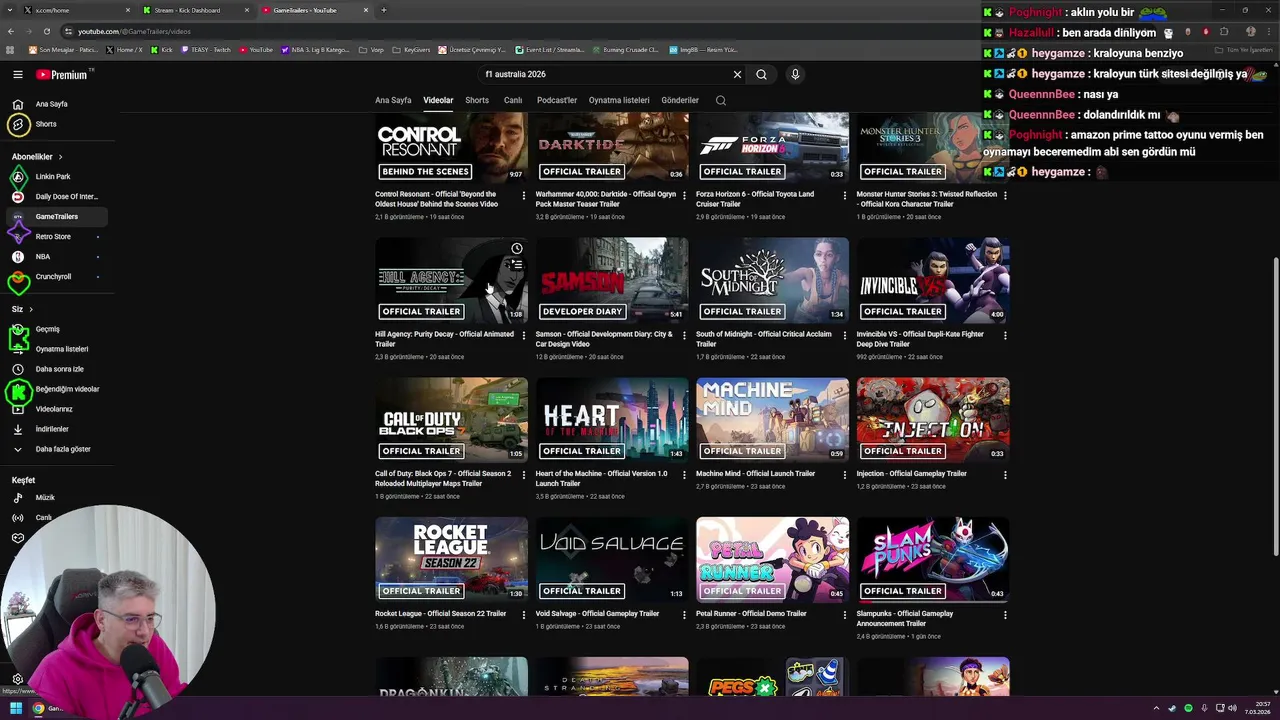Clear the search box with X icon
The height and width of the screenshot is (720, 1280).
click(737, 74)
